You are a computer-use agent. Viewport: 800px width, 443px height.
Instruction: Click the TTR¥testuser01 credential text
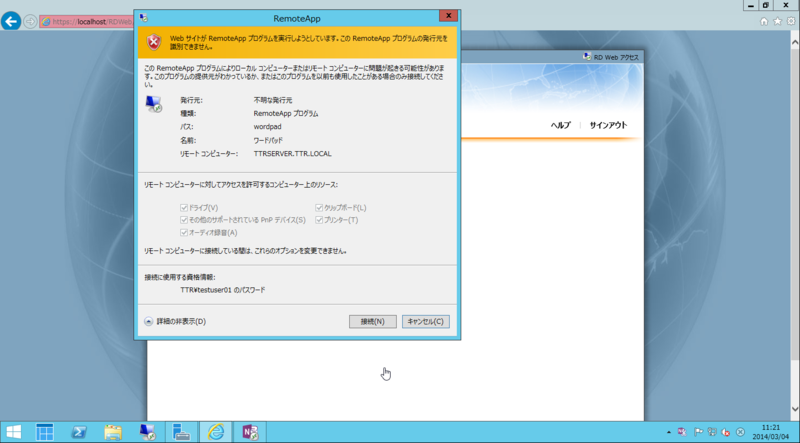223,290
